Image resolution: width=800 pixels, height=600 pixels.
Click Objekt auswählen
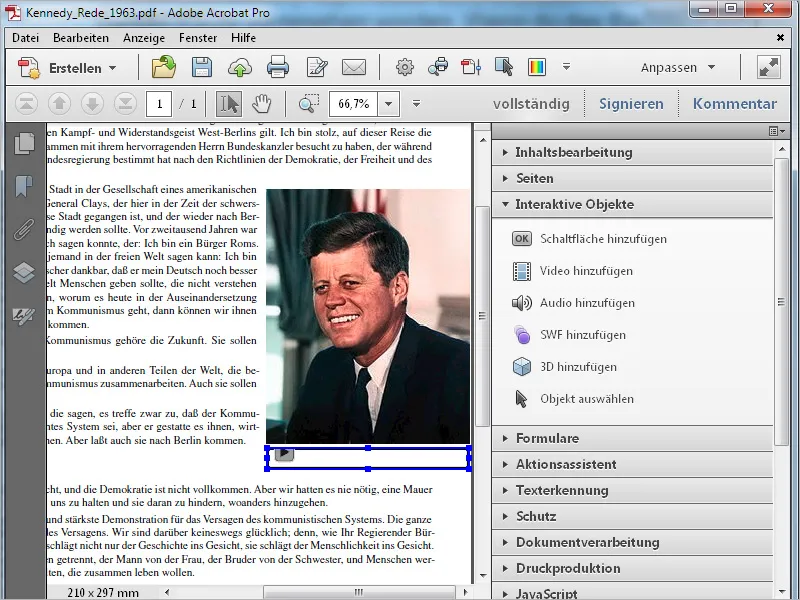click(574, 399)
